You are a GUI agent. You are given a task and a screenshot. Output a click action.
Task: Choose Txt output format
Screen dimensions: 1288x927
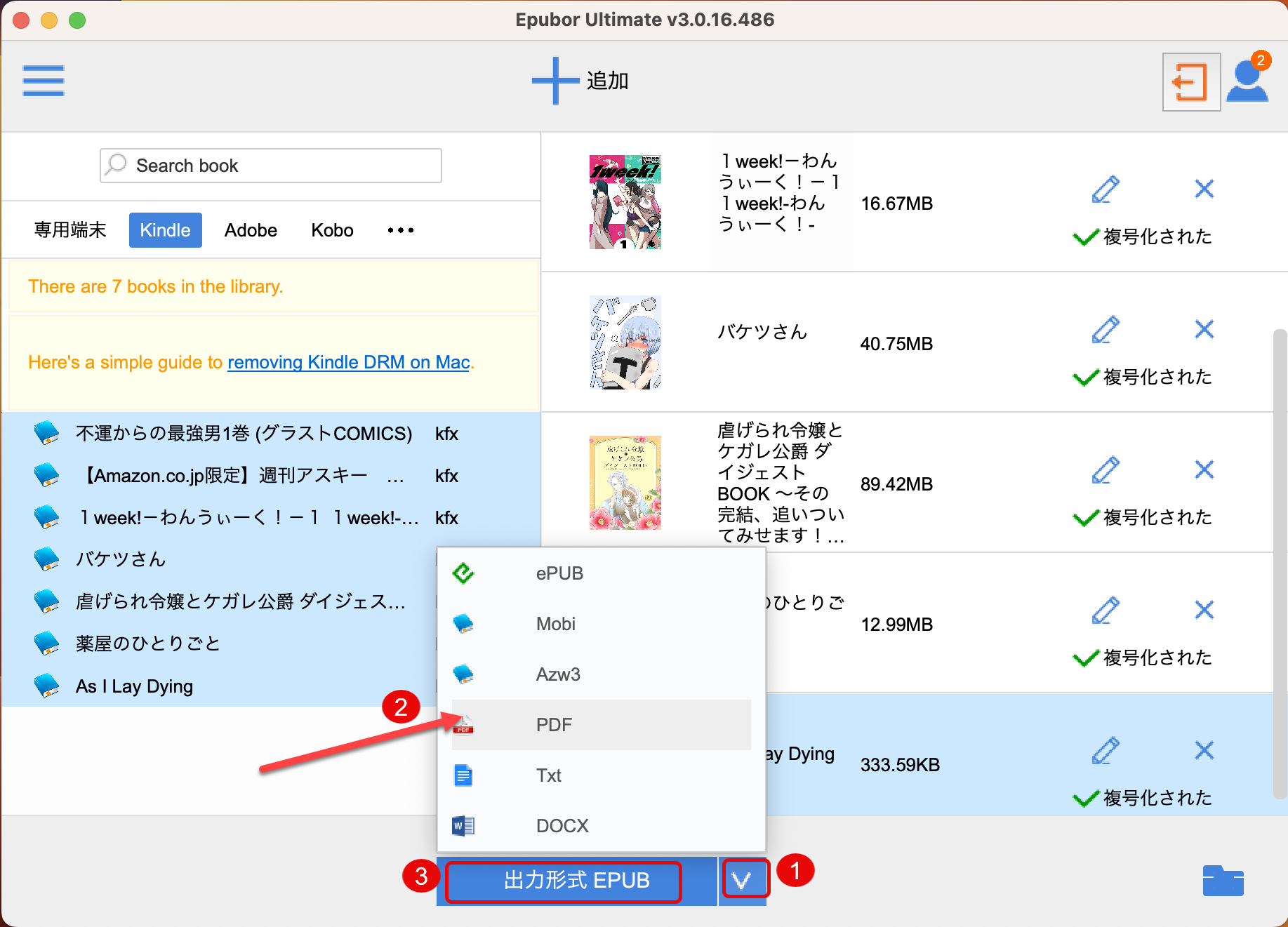(601, 775)
